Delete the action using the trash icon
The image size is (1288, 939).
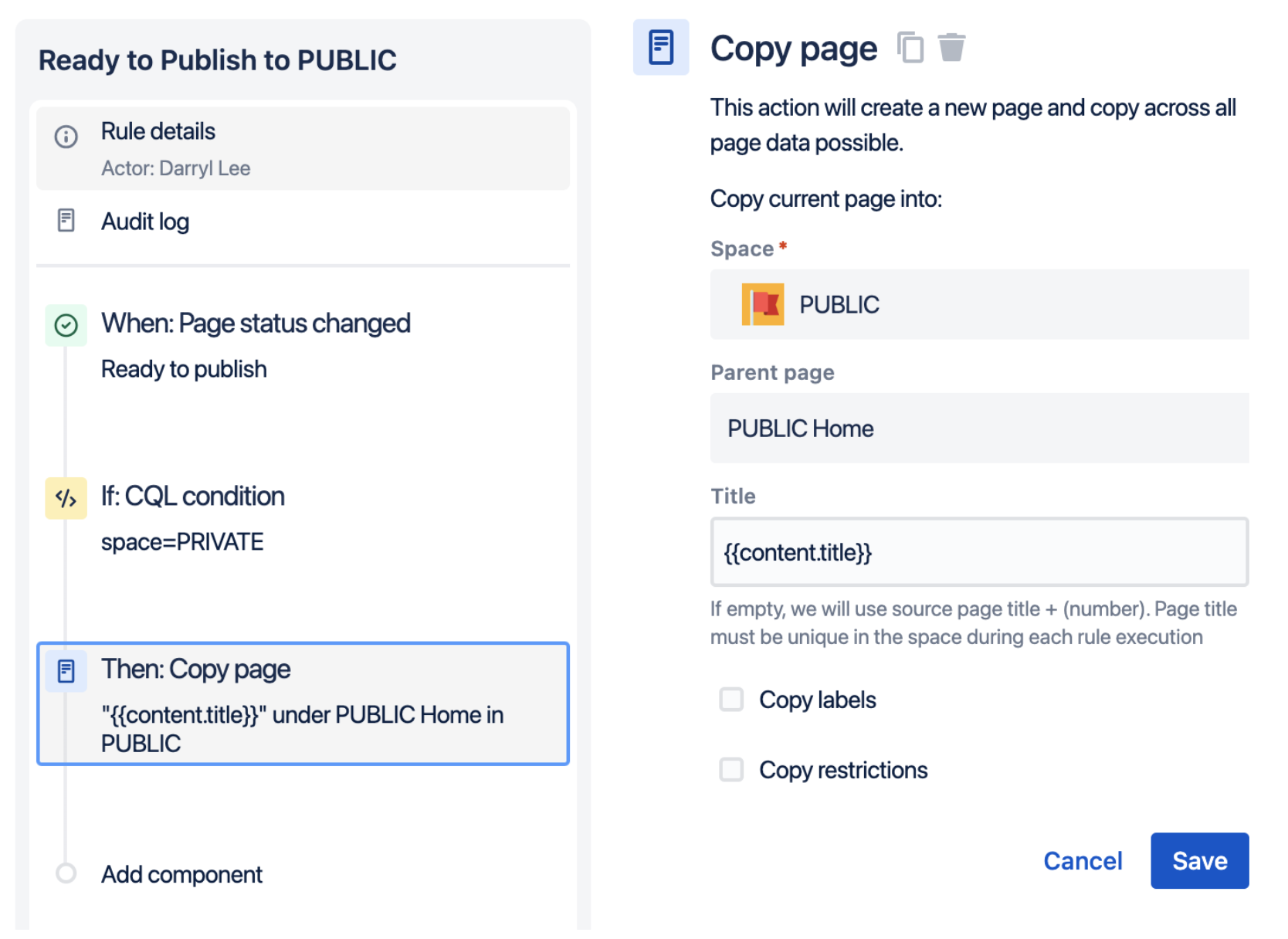952,47
